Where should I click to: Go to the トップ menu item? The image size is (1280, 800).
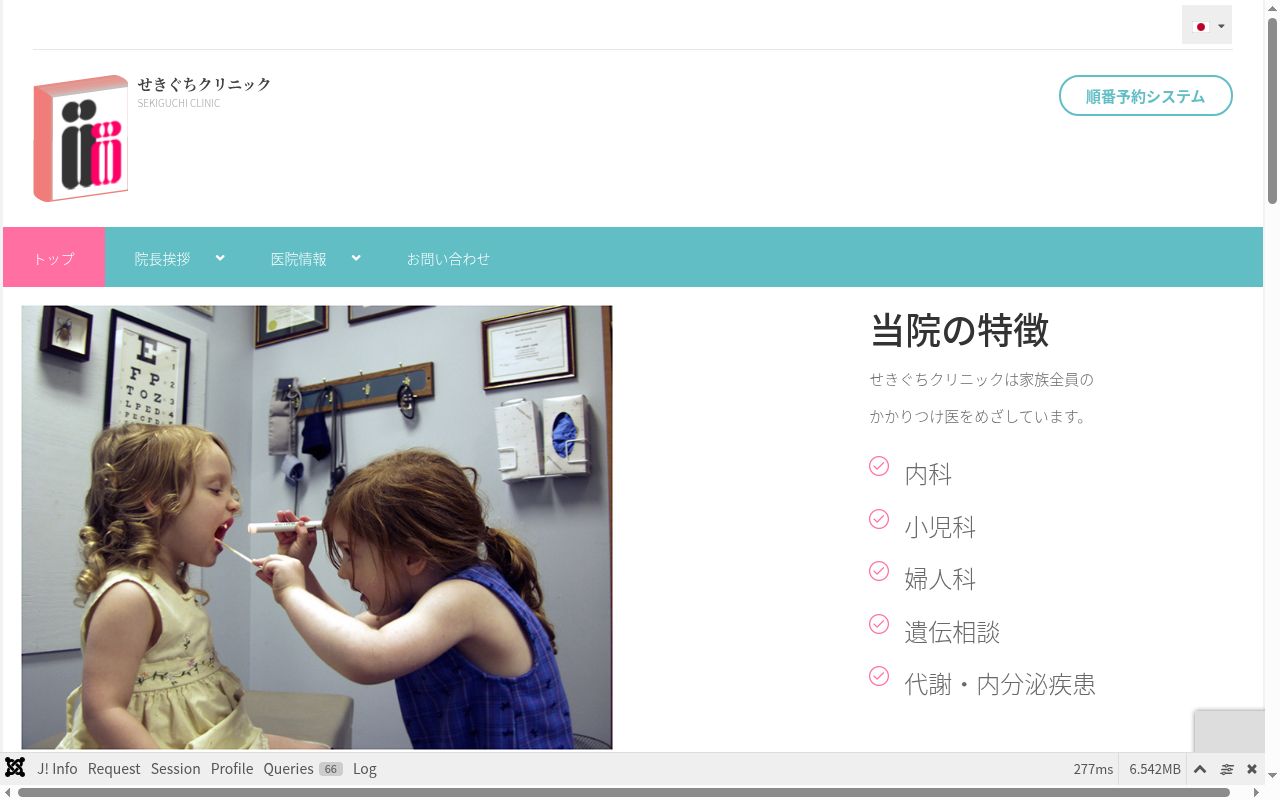(x=54, y=258)
